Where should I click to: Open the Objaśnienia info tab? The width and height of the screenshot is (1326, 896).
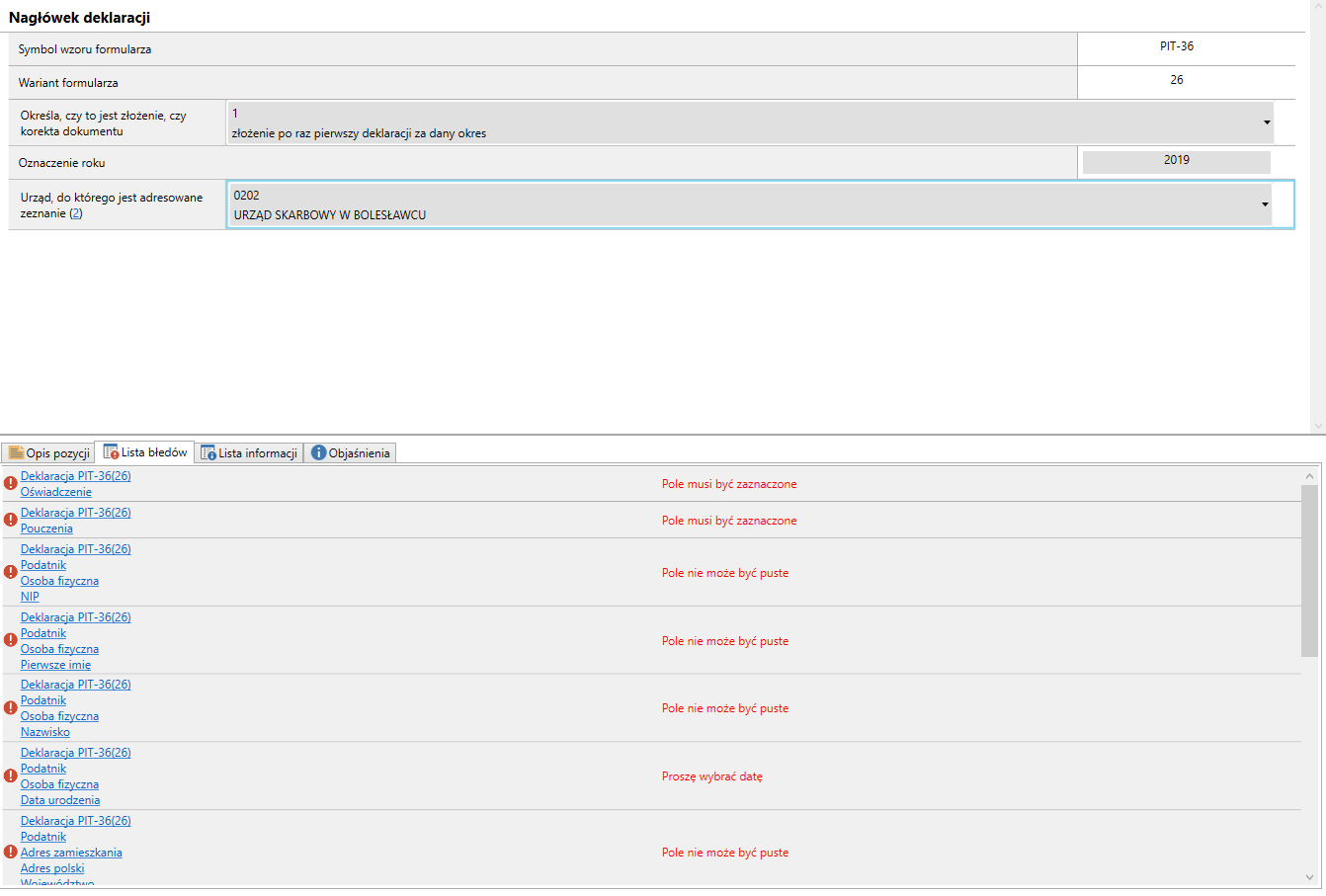(351, 453)
